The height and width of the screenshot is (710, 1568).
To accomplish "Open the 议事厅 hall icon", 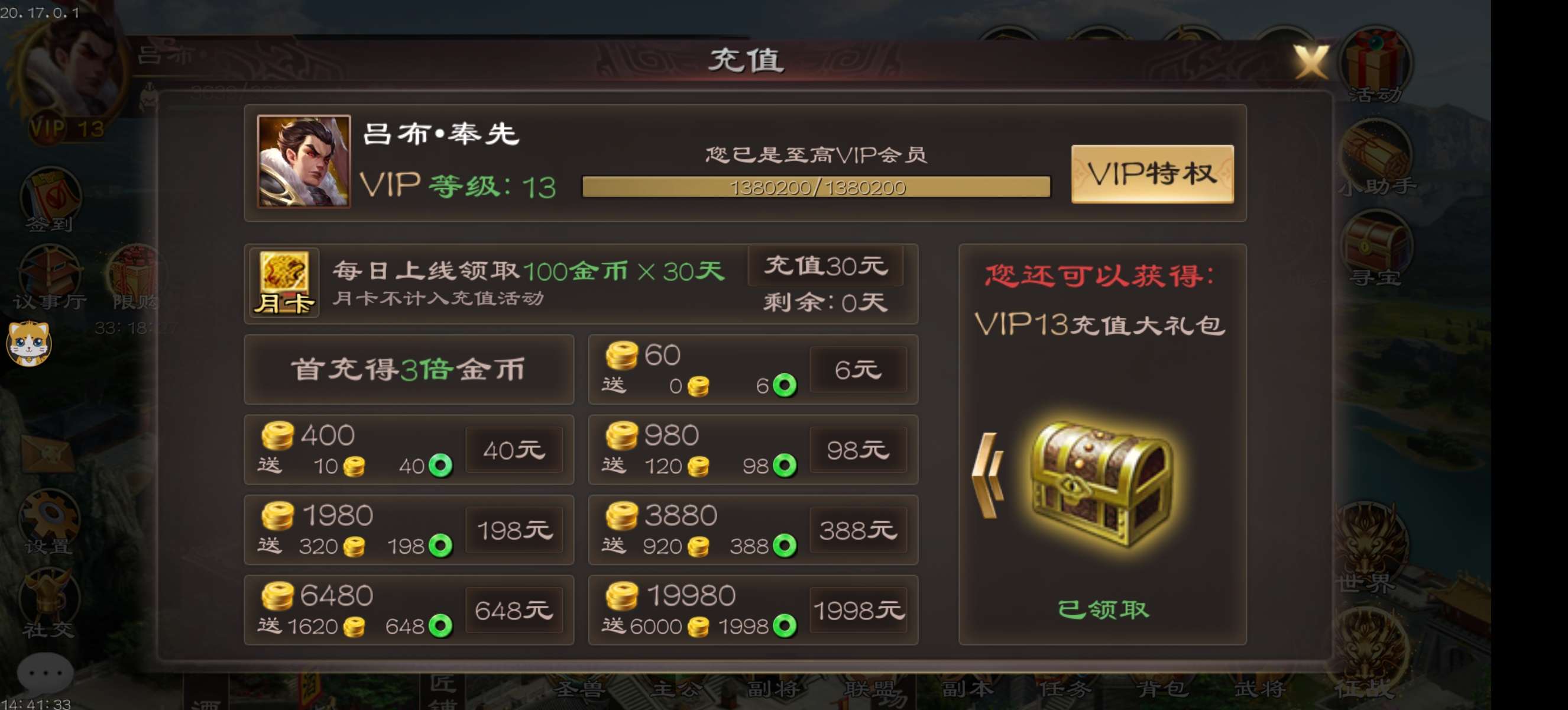I will click(x=50, y=277).
